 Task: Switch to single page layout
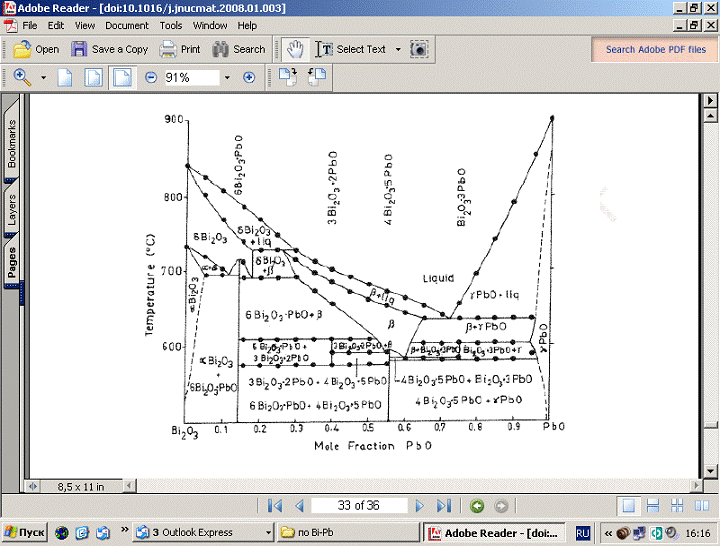[628, 506]
